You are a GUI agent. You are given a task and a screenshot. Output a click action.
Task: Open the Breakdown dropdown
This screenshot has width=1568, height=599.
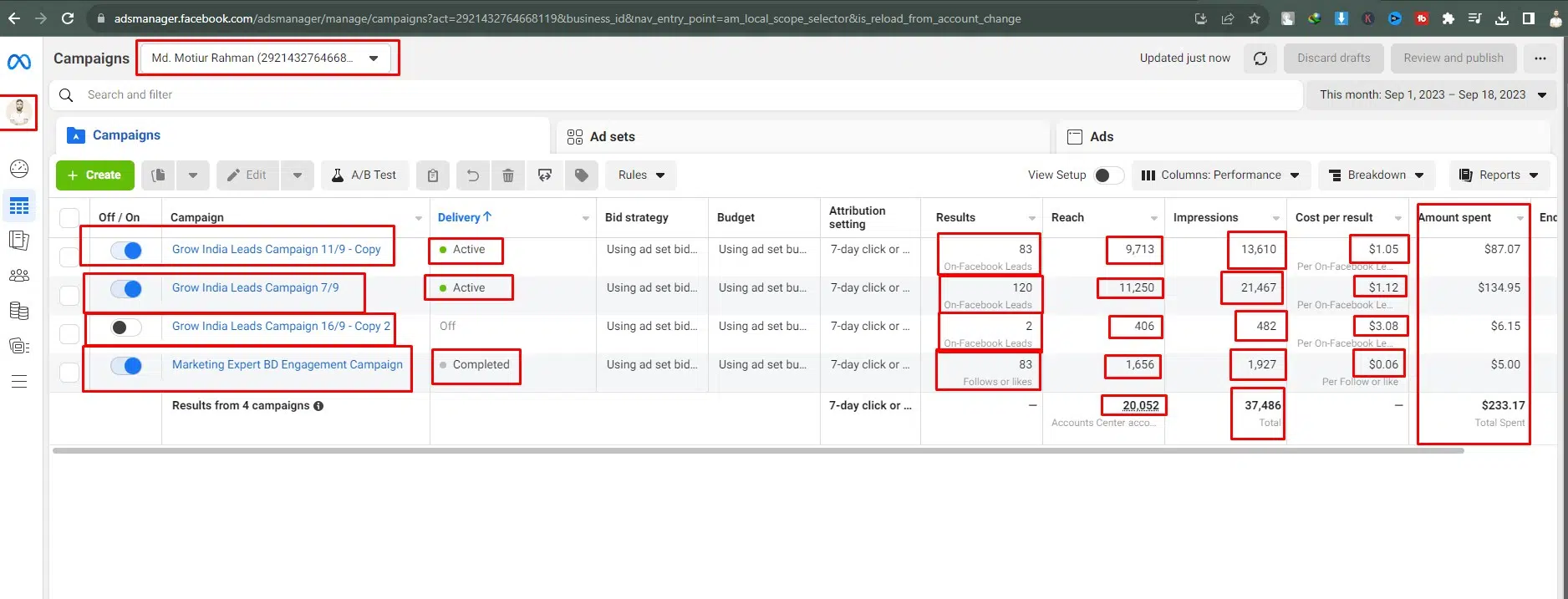coord(1377,175)
